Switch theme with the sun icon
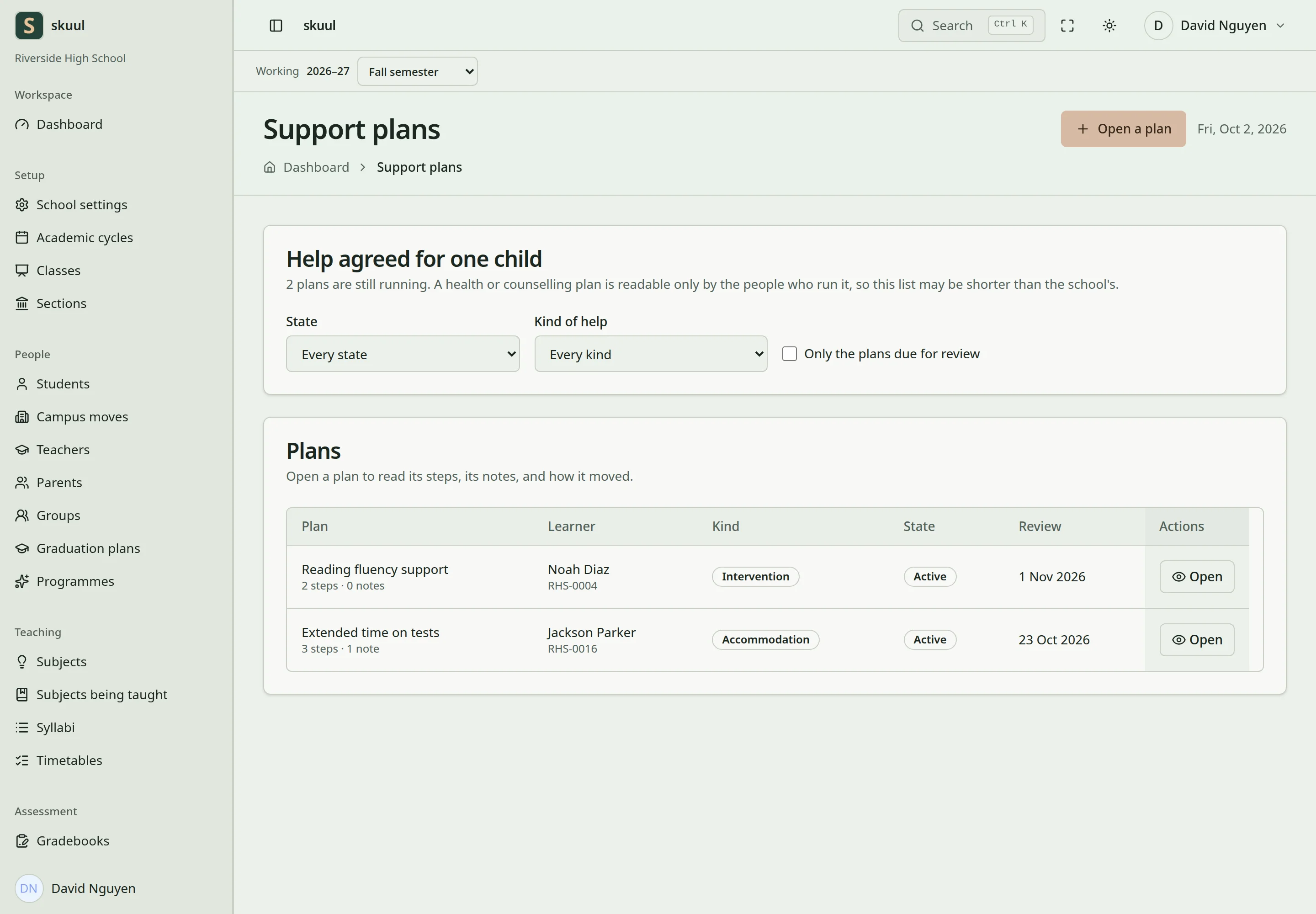Image resolution: width=1316 pixels, height=914 pixels. click(x=1109, y=26)
